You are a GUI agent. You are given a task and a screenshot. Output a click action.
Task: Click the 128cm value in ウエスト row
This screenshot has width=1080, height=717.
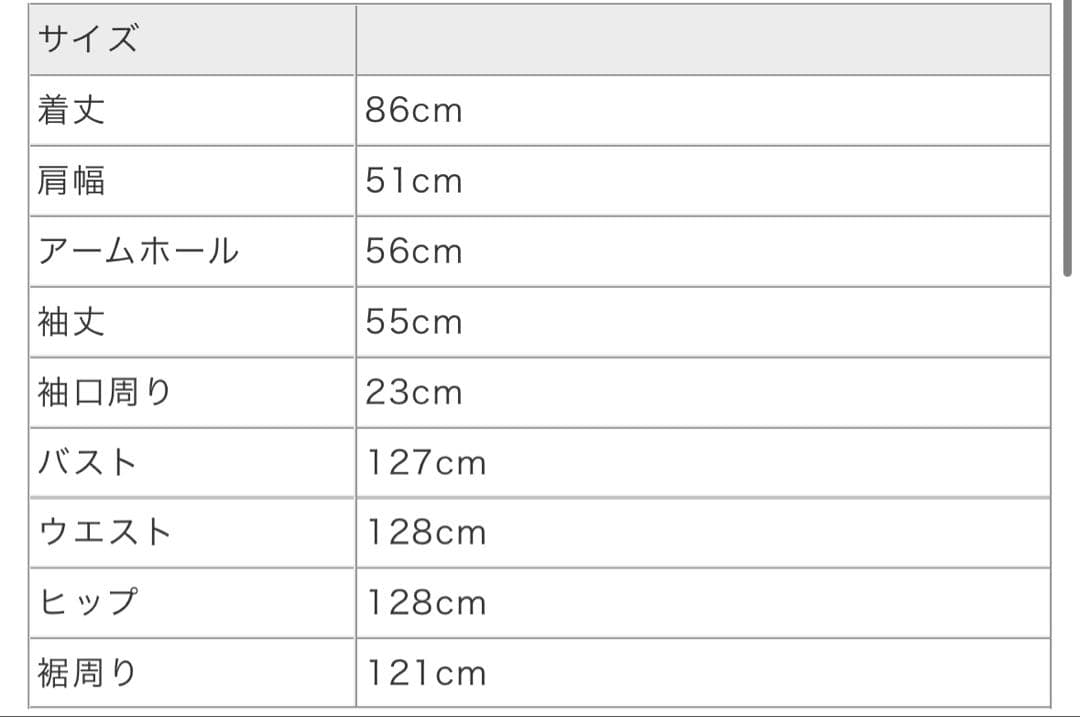426,532
